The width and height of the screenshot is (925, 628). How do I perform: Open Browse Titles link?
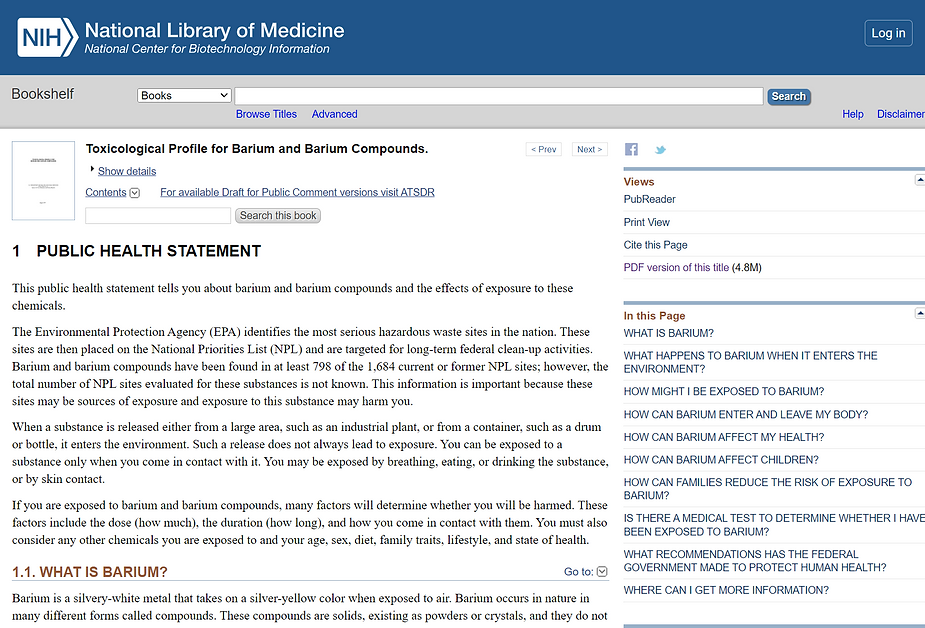point(266,114)
